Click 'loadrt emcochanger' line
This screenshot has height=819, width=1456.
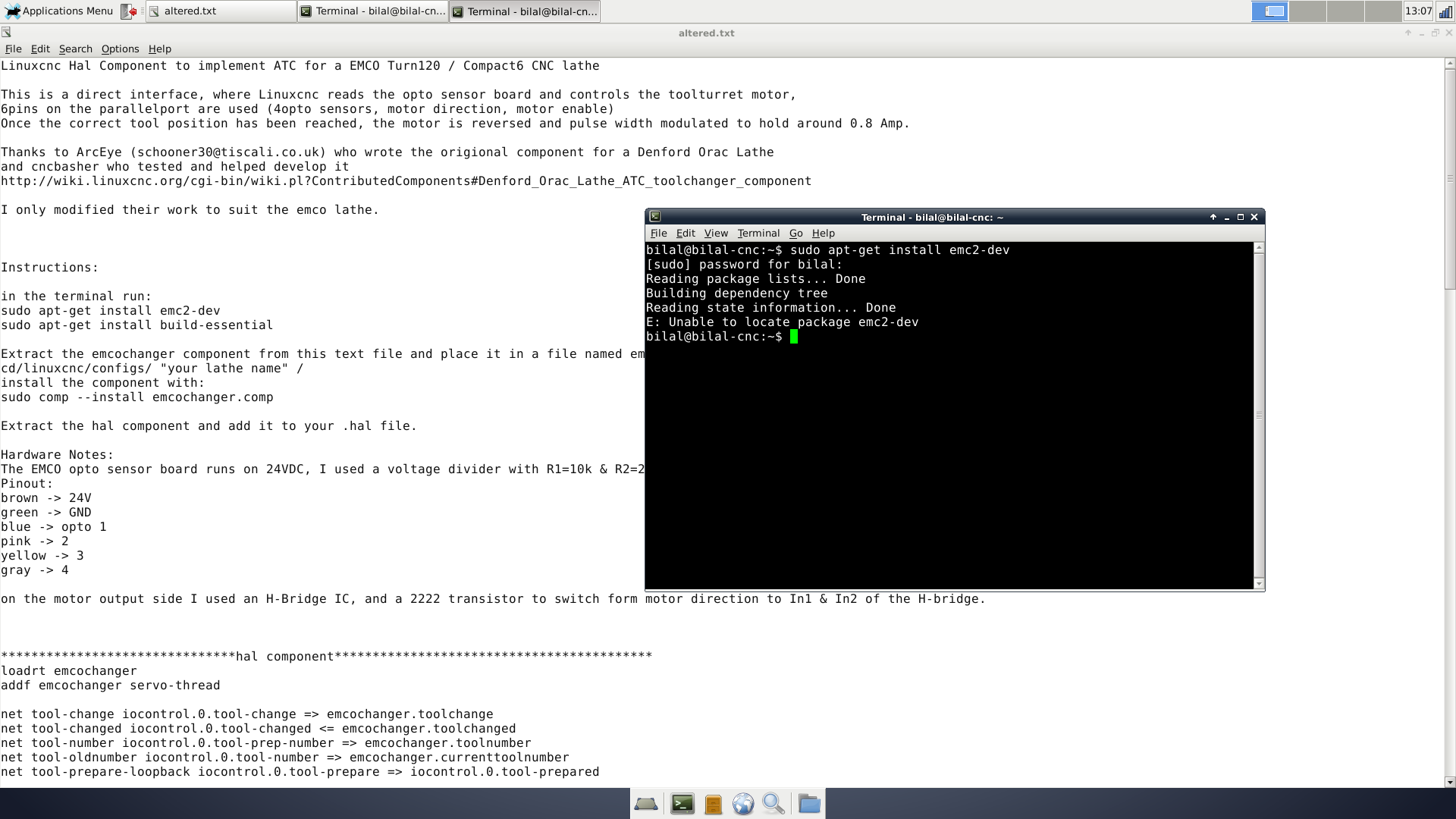[x=69, y=671]
